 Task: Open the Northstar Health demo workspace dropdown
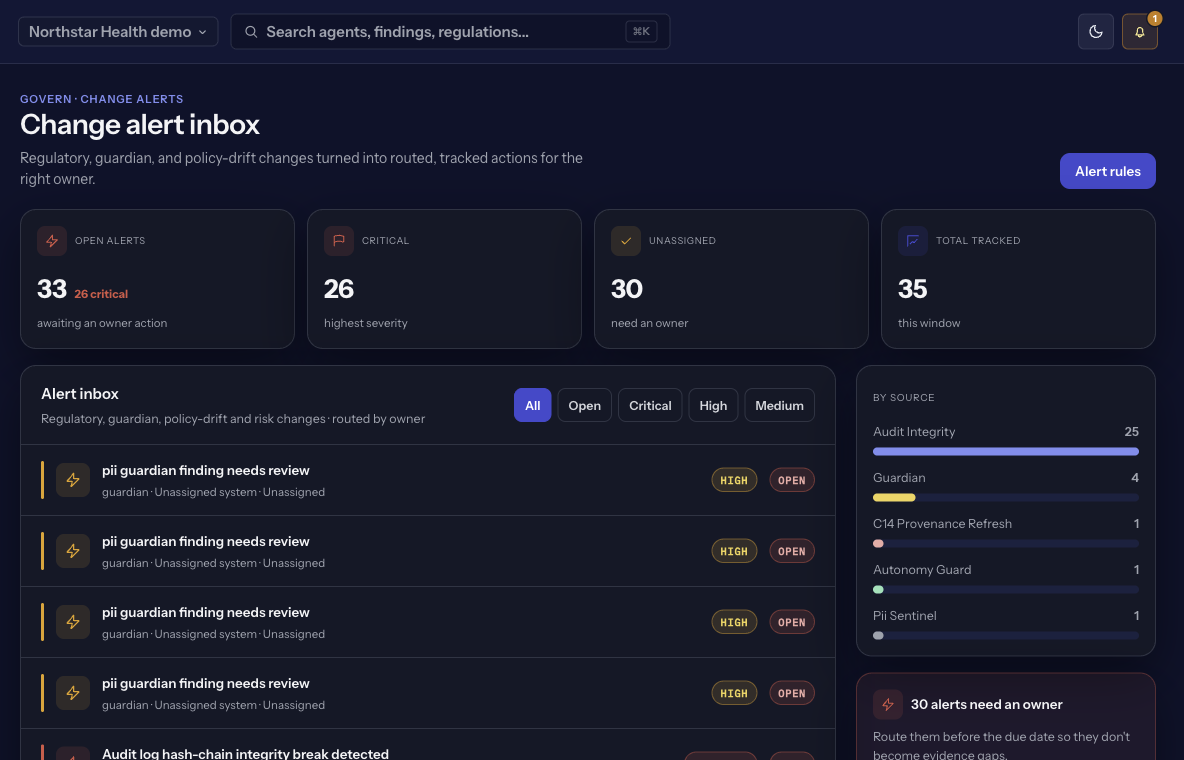118,32
